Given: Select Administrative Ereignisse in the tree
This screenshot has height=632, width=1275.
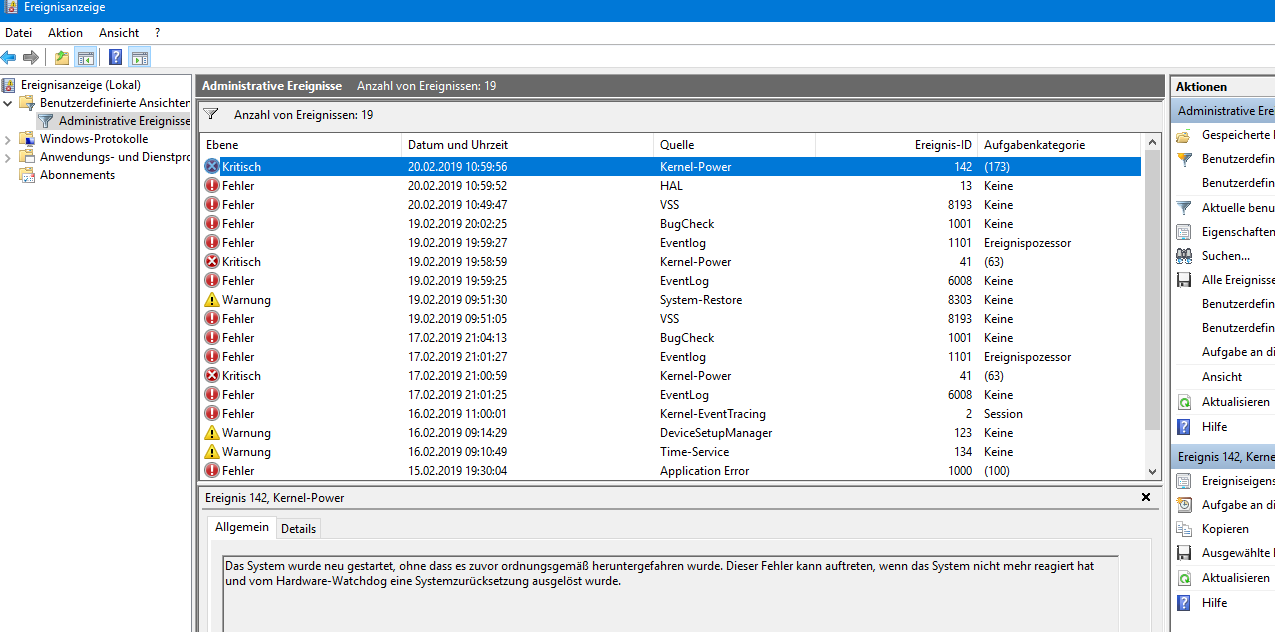Looking at the screenshot, I should click(x=124, y=121).
